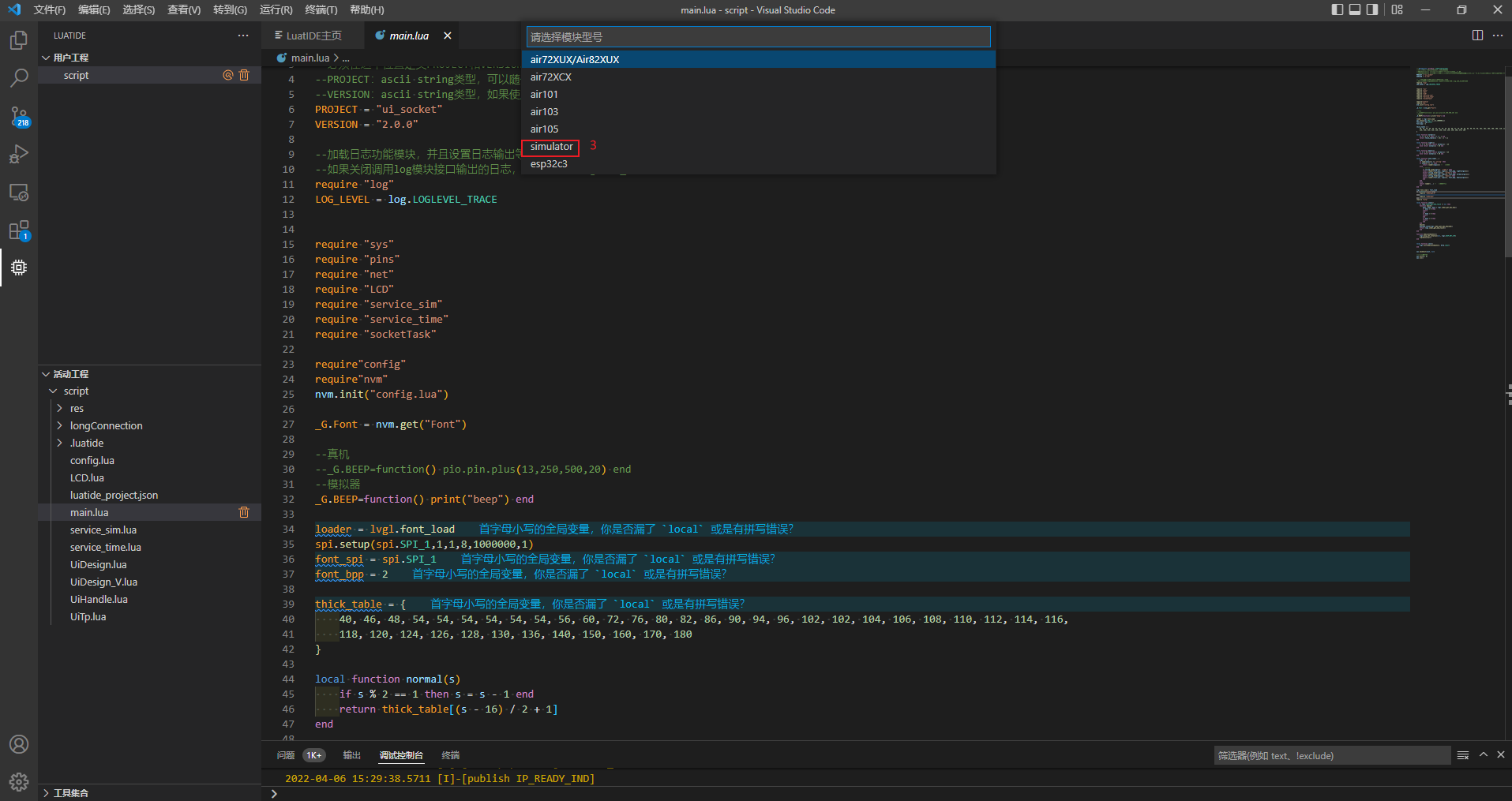Screen dimensions: 1512x801
Task: Open the 查看(V) menu
Action: 184,9
